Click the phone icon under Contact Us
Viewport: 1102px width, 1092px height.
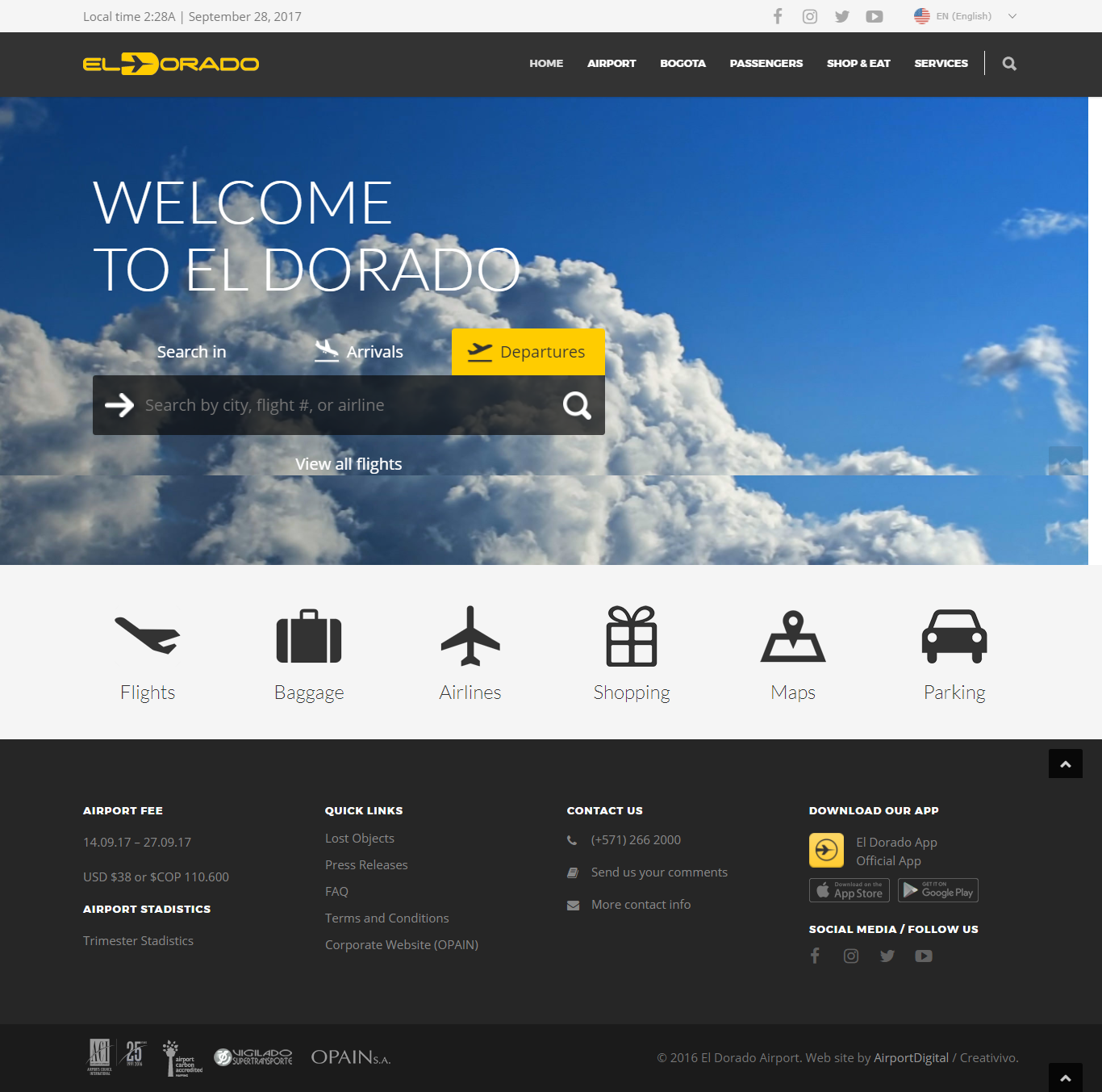click(572, 840)
